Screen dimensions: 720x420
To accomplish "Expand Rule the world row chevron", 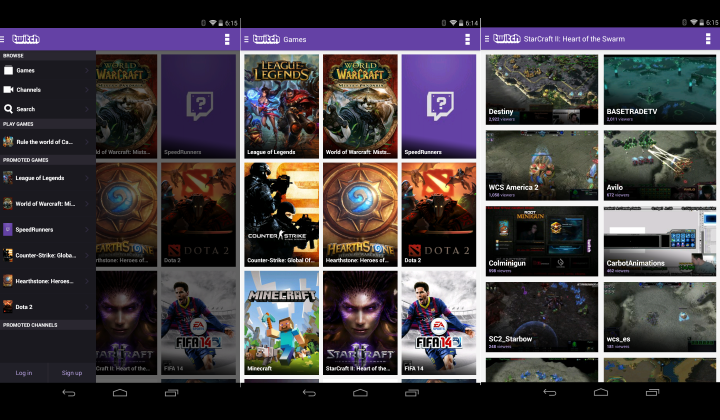I will [87, 142].
